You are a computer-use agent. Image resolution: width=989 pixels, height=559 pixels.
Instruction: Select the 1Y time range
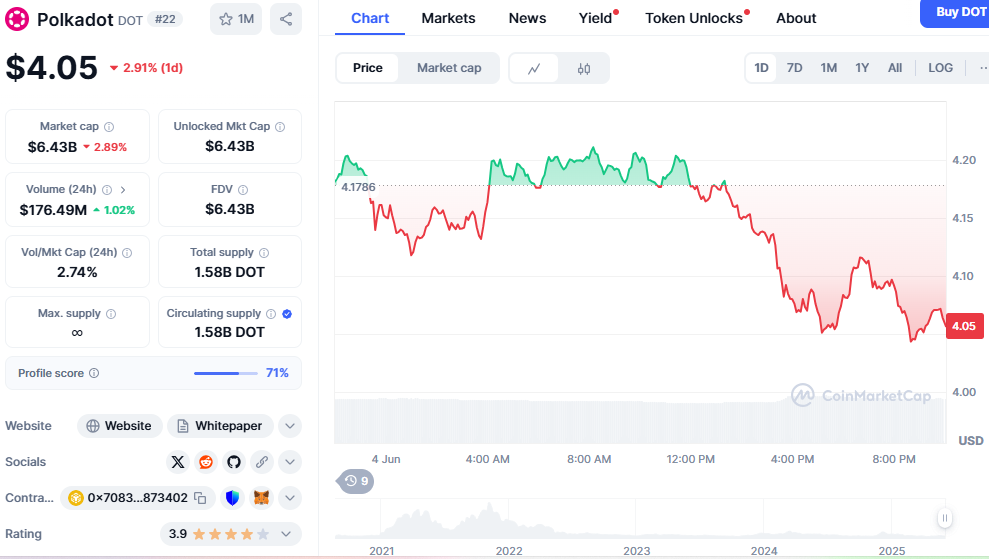tap(862, 68)
